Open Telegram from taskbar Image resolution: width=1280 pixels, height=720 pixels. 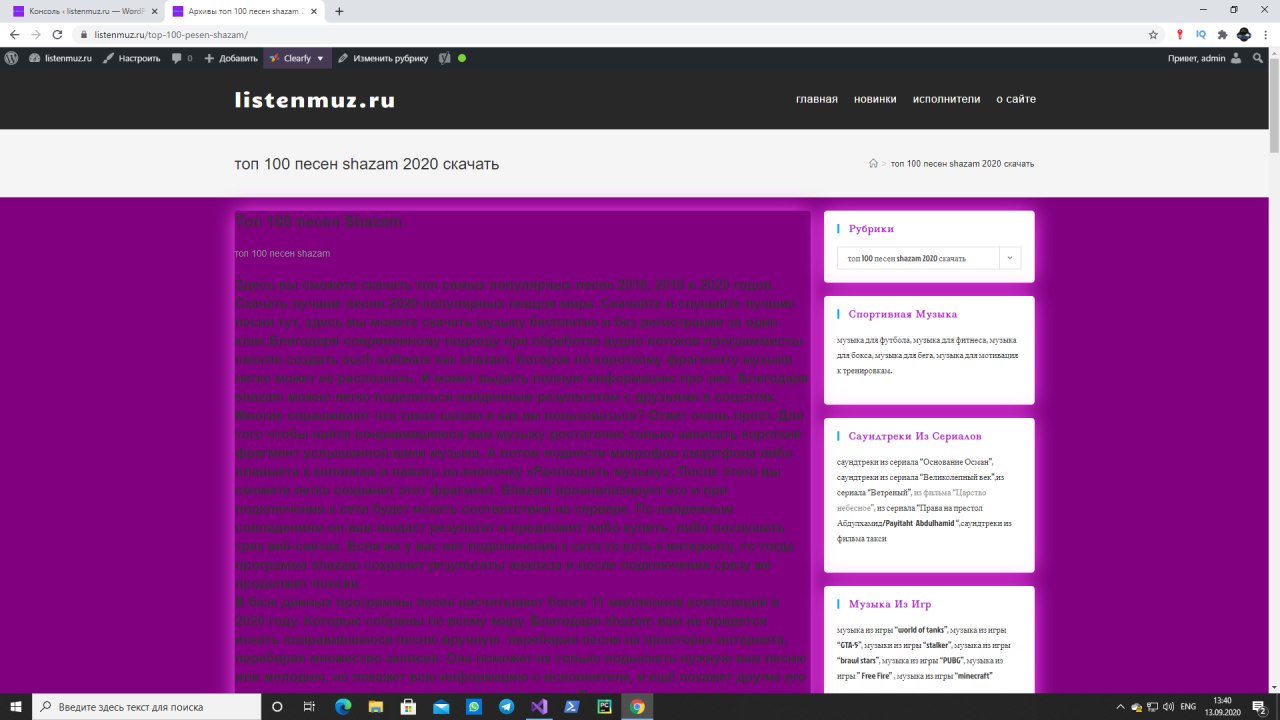tap(506, 706)
